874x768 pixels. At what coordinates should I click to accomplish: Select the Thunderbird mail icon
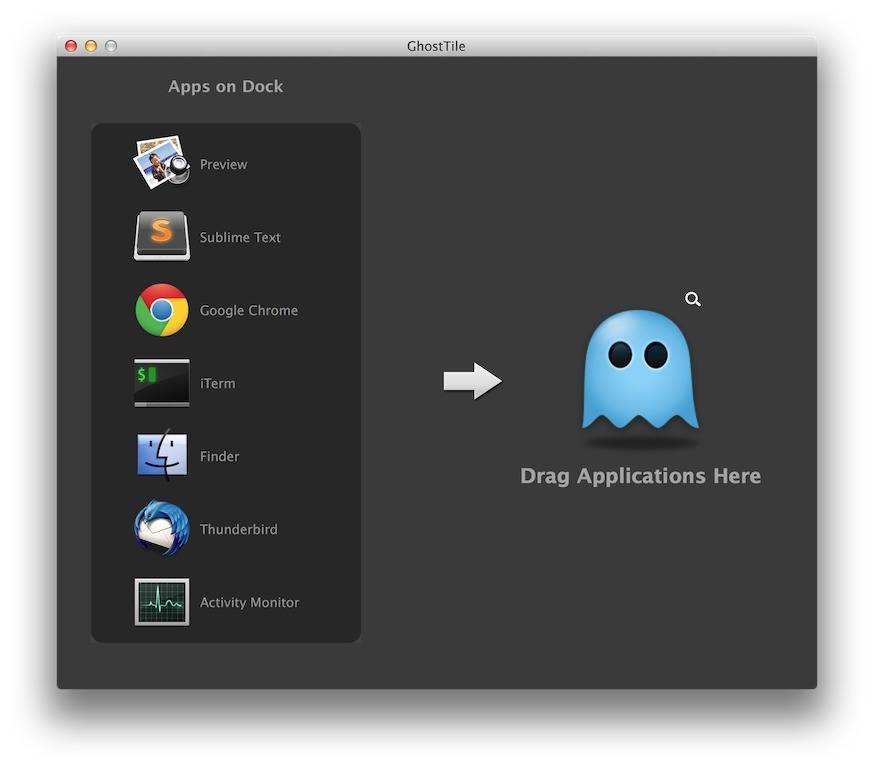(x=162, y=528)
